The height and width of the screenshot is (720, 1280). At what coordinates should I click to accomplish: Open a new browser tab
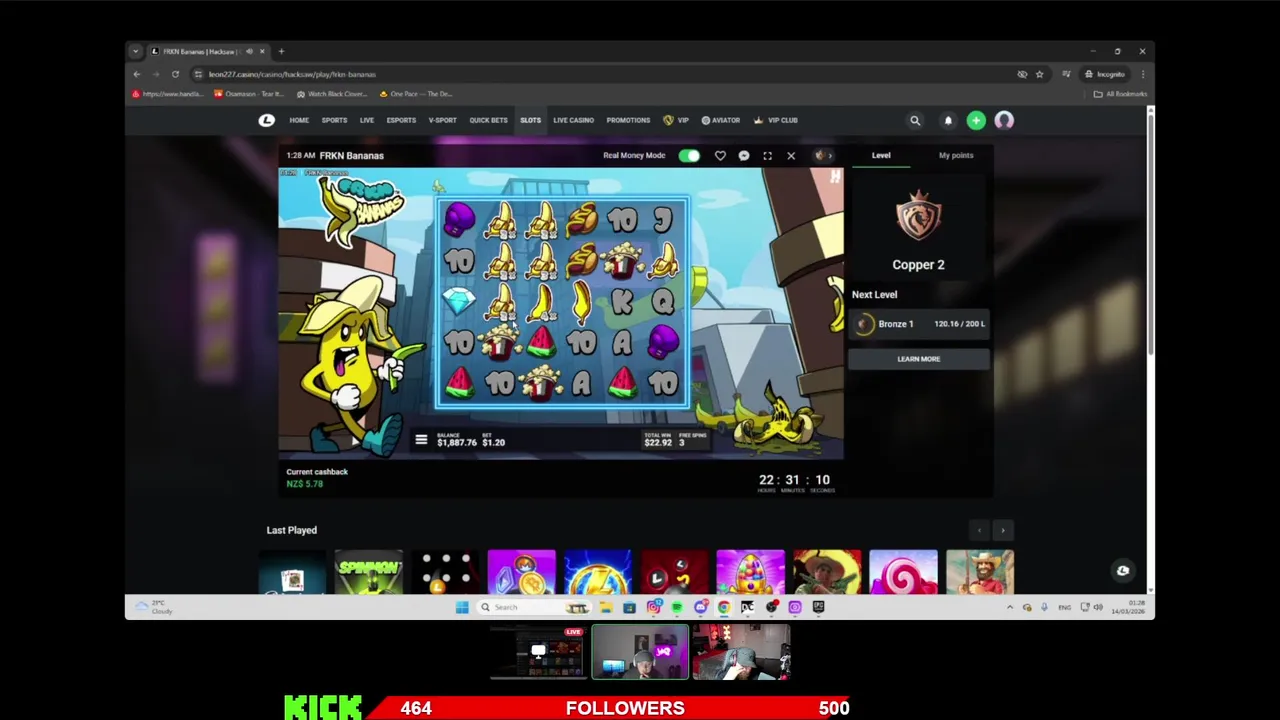pyautogui.click(x=281, y=51)
